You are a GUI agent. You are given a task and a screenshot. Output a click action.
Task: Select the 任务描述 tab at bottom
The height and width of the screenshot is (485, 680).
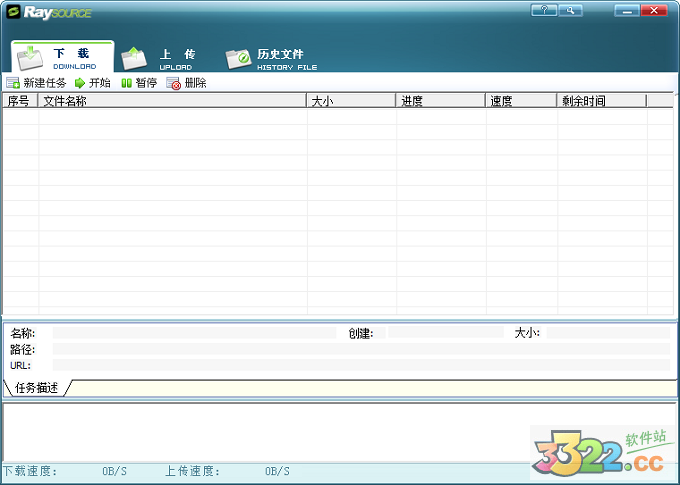[x=36, y=388]
